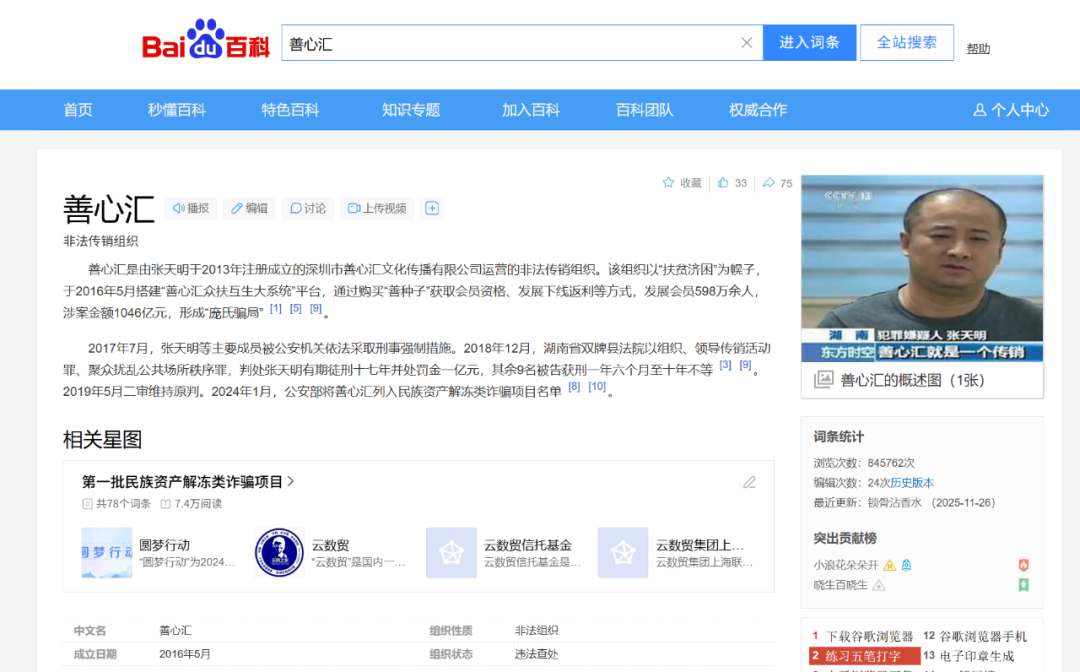Click the 上传视频 video upload icon
Image resolution: width=1080 pixels, height=672 pixels.
(x=356, y=207)
